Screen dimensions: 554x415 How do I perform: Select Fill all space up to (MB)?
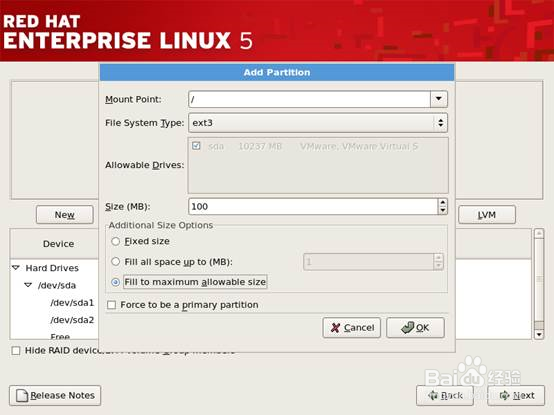116,262
